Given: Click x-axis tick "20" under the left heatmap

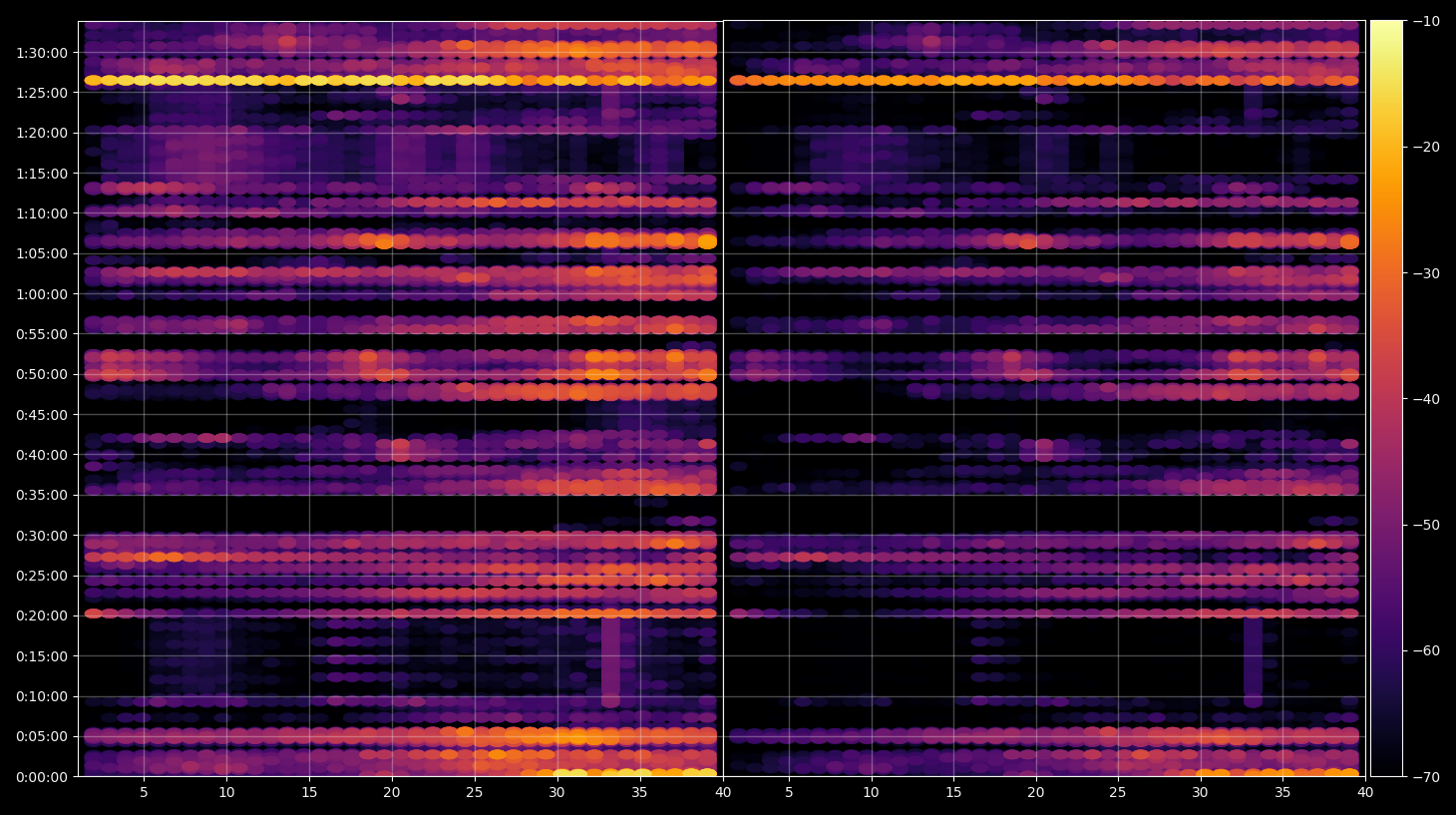Looking at the screenshot, I should tap(392, 793).
